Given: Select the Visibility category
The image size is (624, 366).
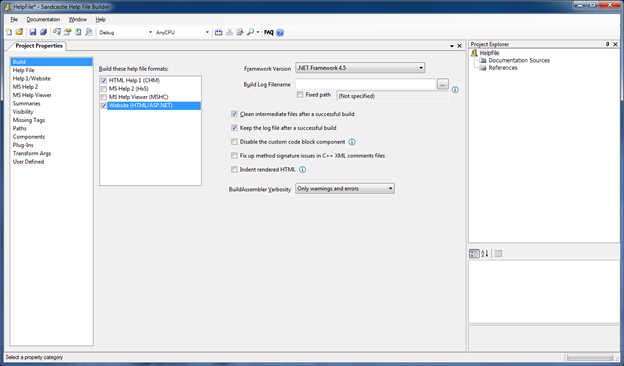Looking at the screenshot, I should [x=52, y=112].
